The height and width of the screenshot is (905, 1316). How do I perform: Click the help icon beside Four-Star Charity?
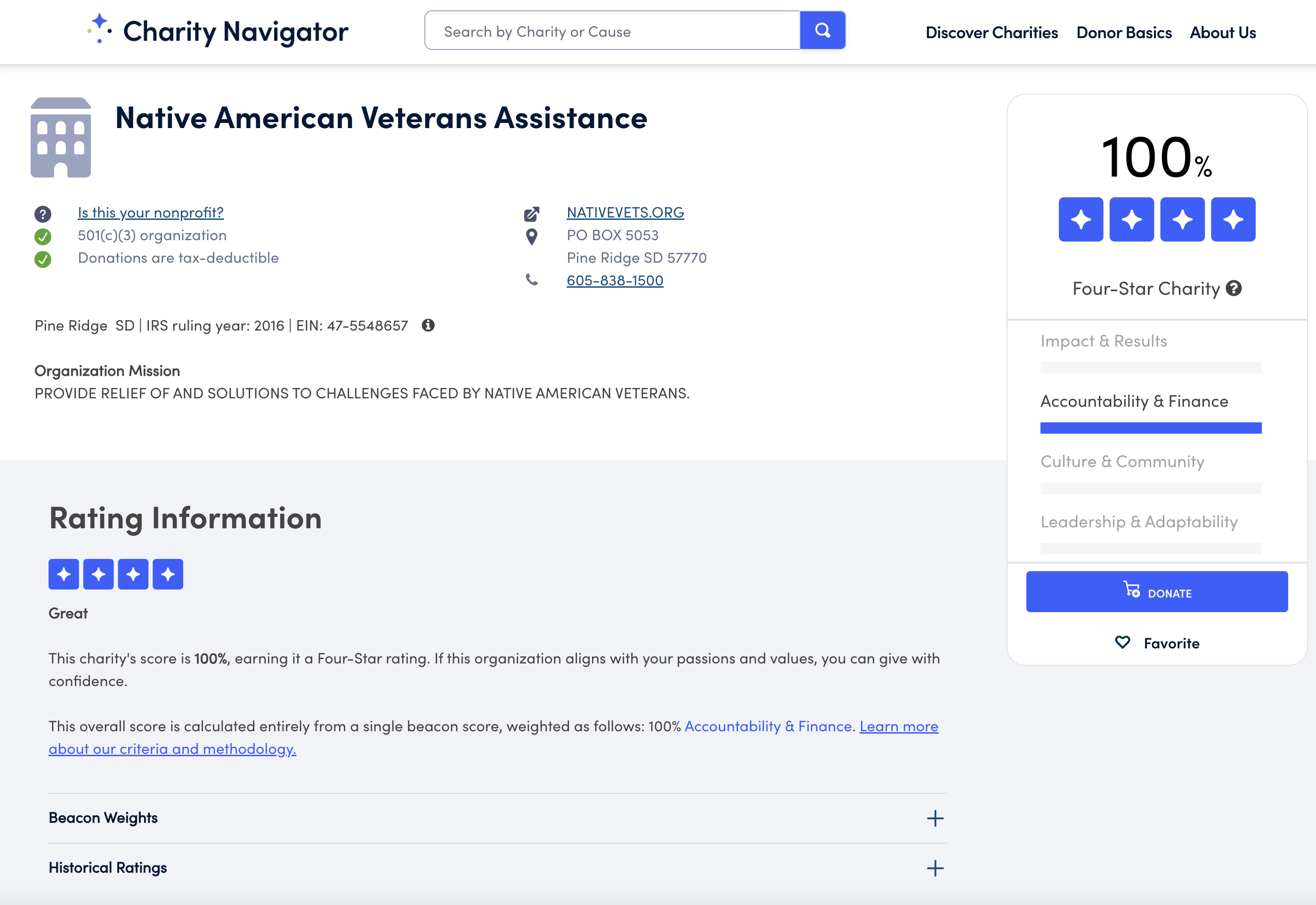pyautogui.click(x=1234, y=288)
